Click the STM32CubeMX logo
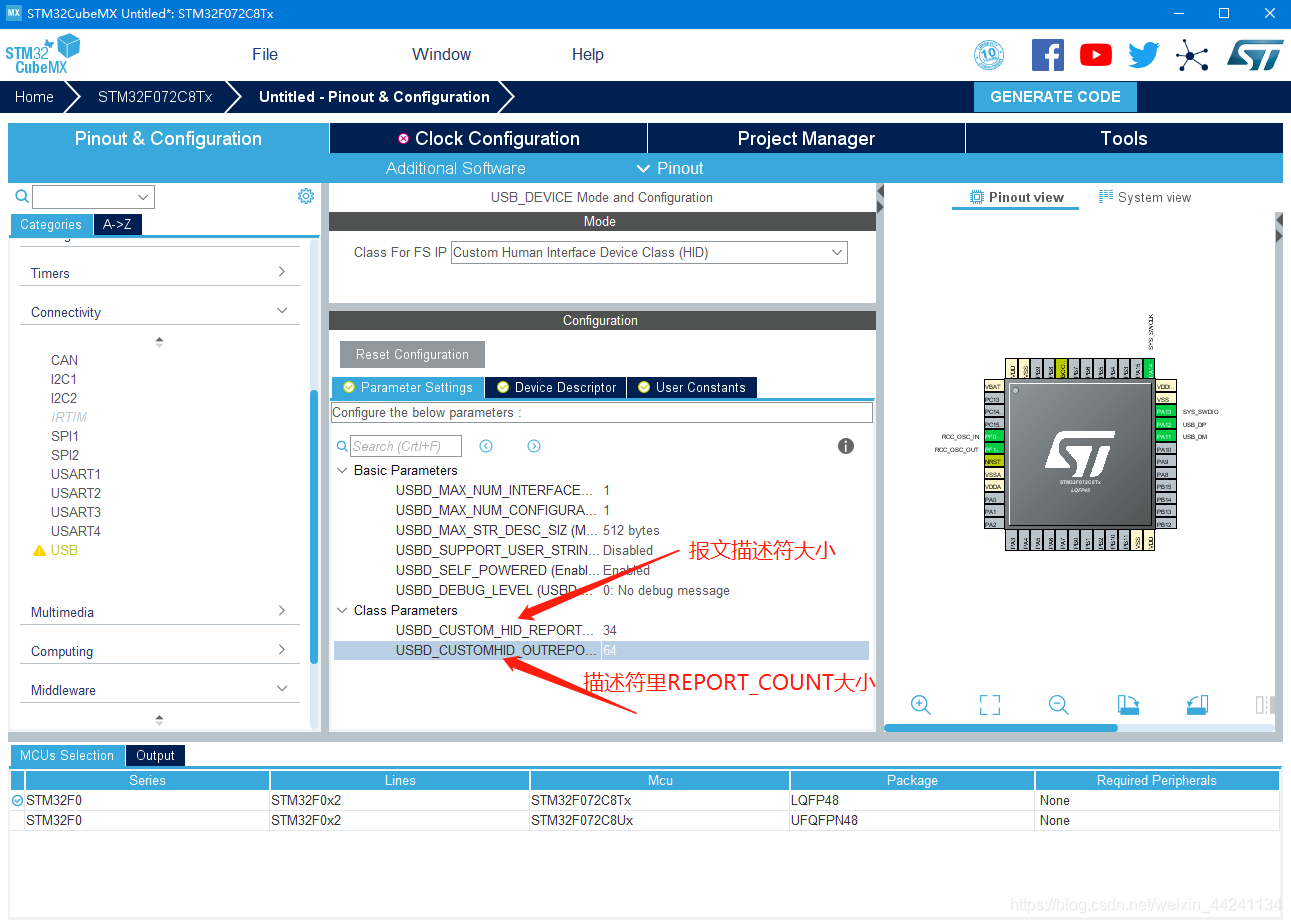Image resolution: width=1291 pixels, height=923 pixels. (x=42, y=54)
